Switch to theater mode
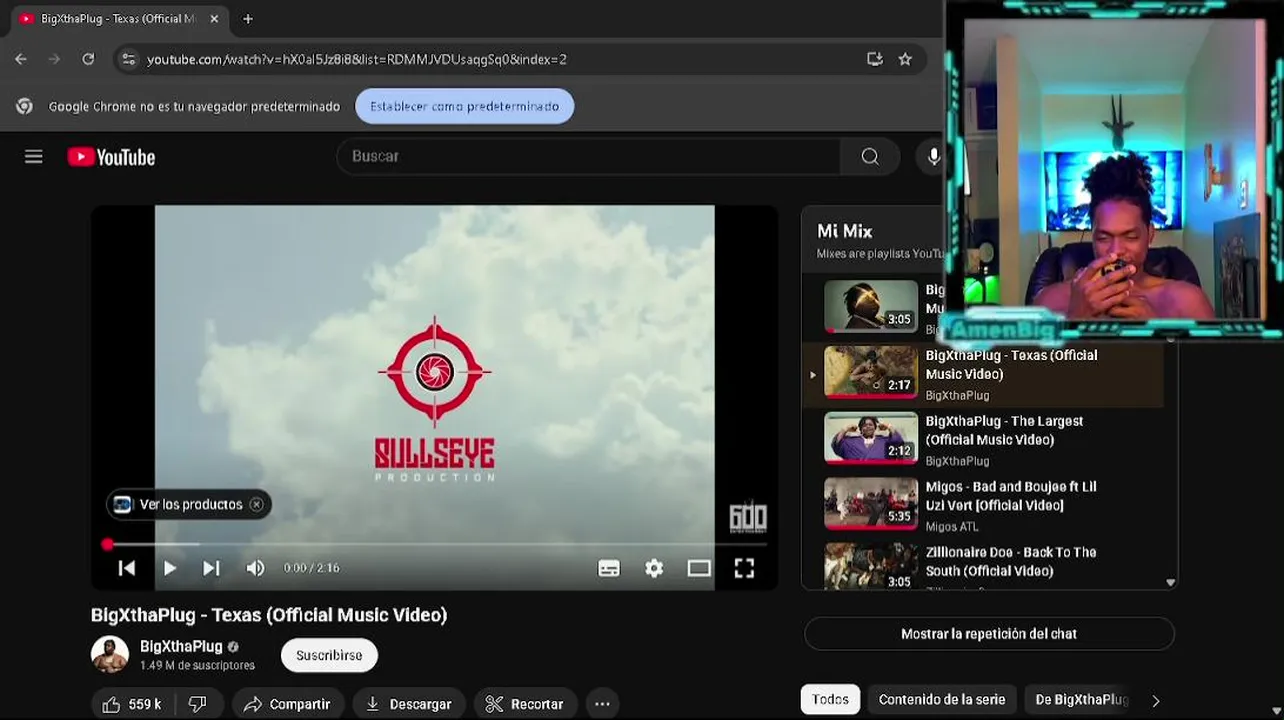 click(699, 568)
